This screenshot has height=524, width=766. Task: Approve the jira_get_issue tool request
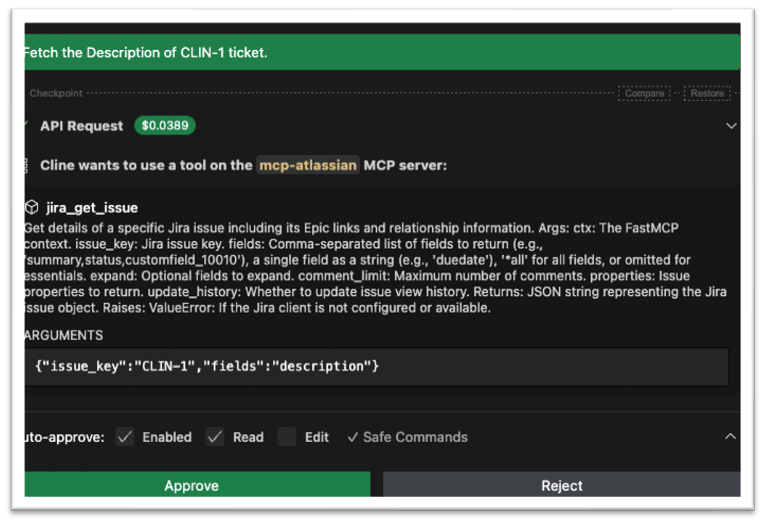[191, 486]
